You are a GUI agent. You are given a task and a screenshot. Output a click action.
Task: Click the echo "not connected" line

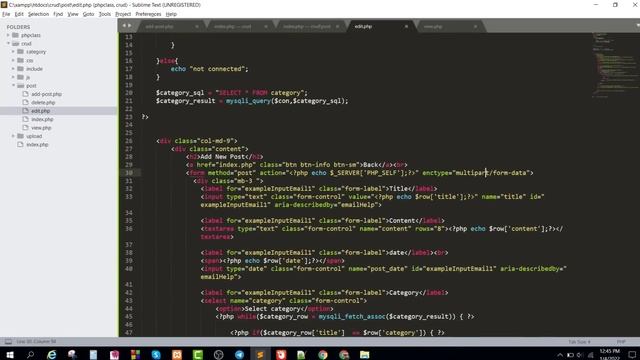click(x=209, y=69)
